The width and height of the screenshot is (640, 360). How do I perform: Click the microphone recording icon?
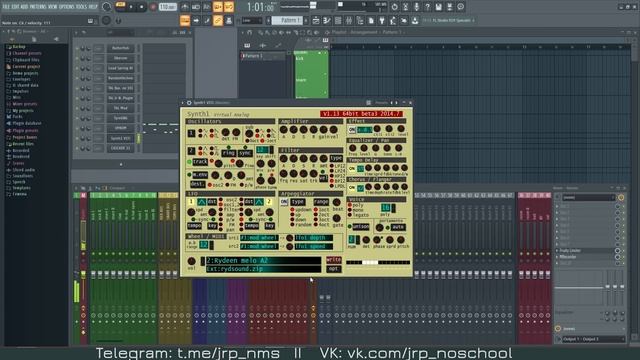tap(416, 7)
